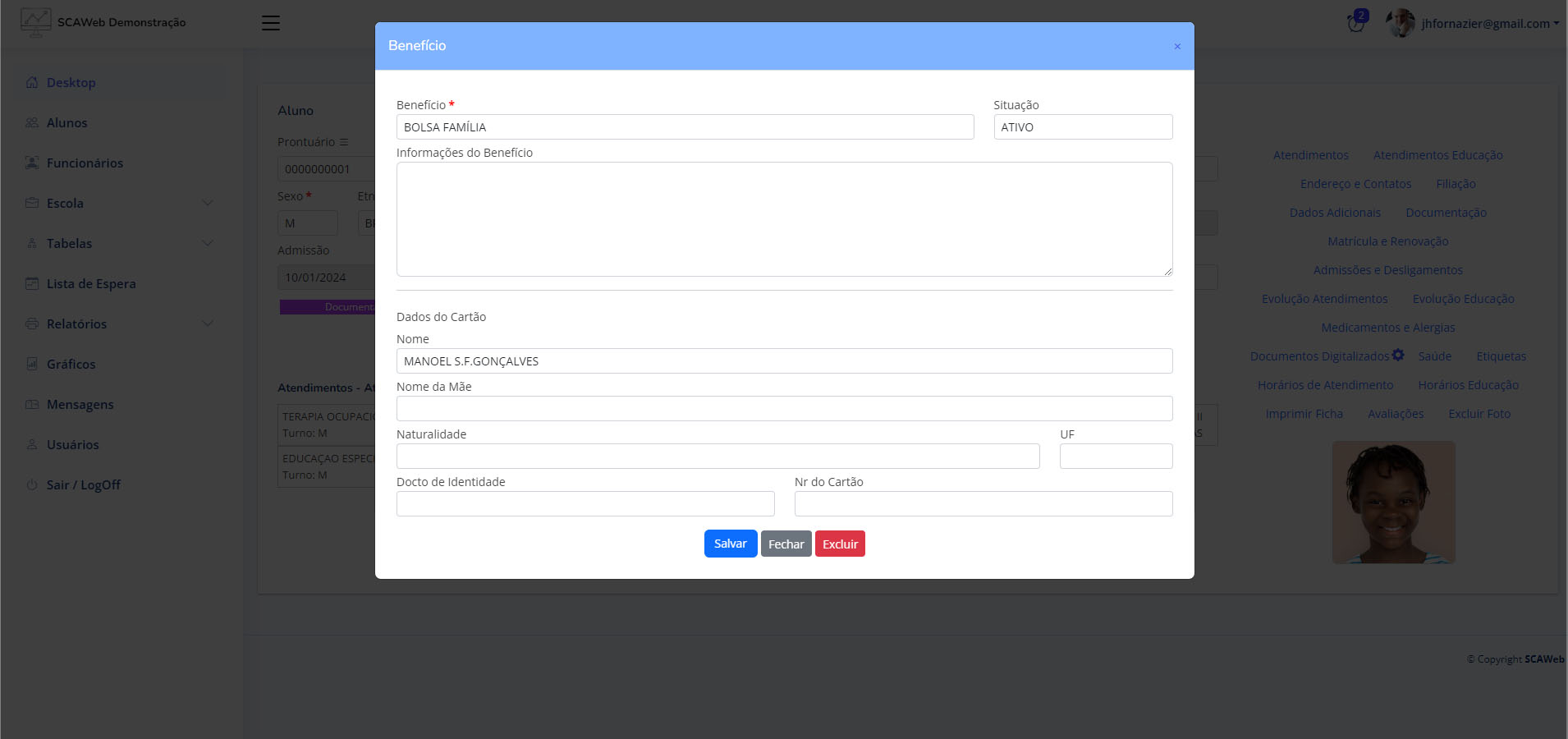Open Funcionários in the sidebar menu

[85, 163]
